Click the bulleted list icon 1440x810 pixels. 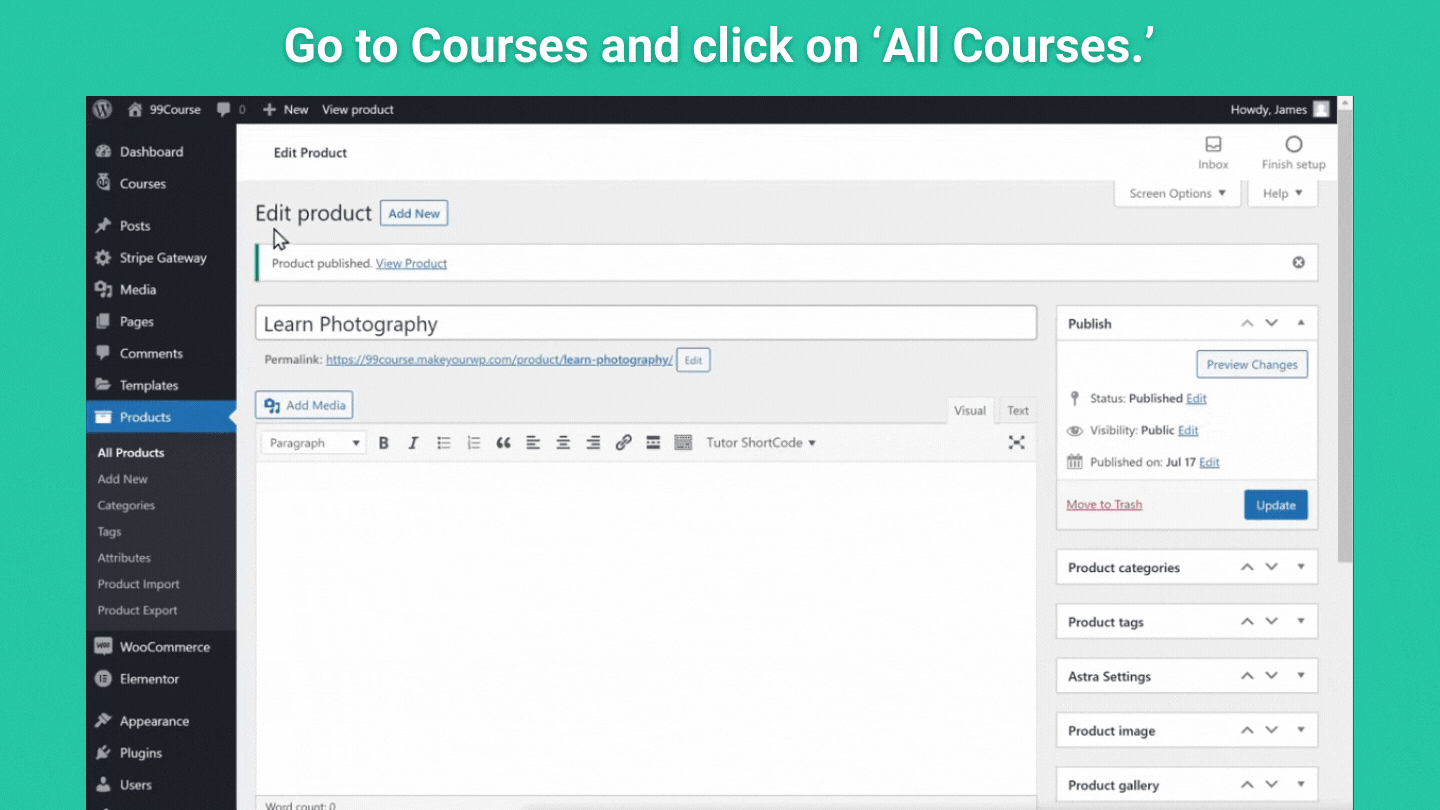[443, 443]
